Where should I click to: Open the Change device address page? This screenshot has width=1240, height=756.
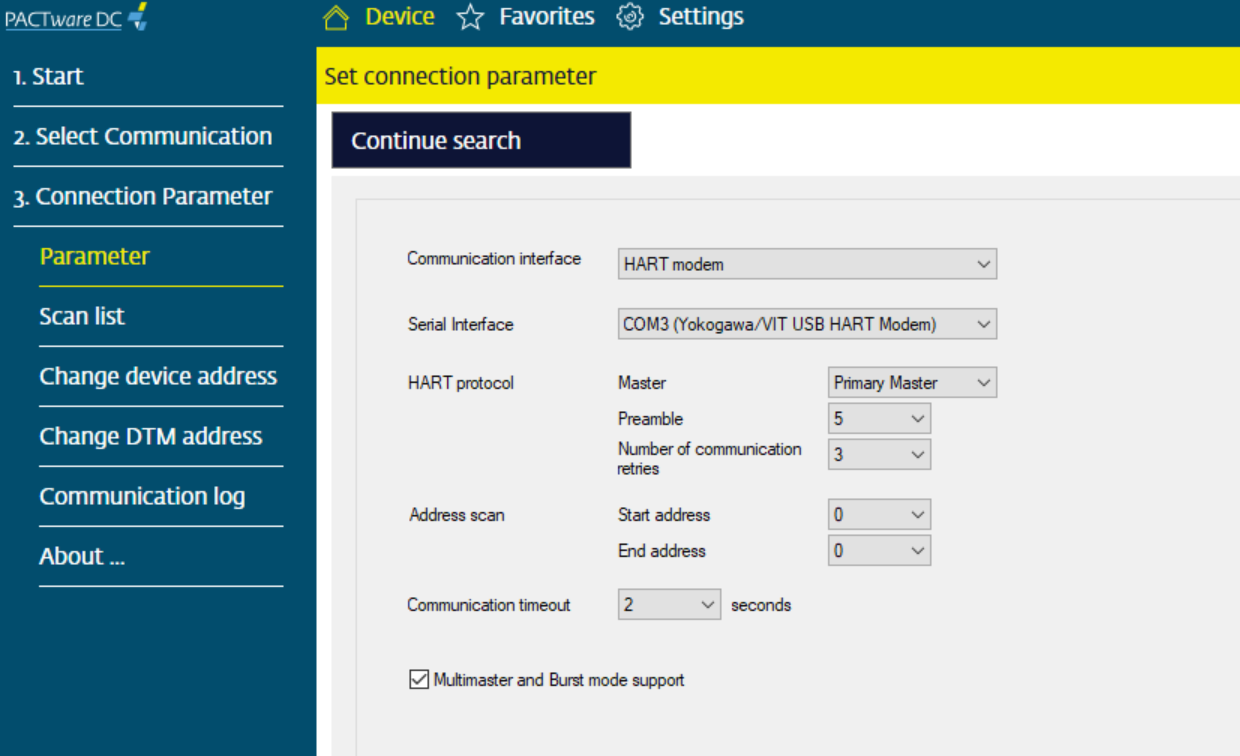click(x=159, y=375)
